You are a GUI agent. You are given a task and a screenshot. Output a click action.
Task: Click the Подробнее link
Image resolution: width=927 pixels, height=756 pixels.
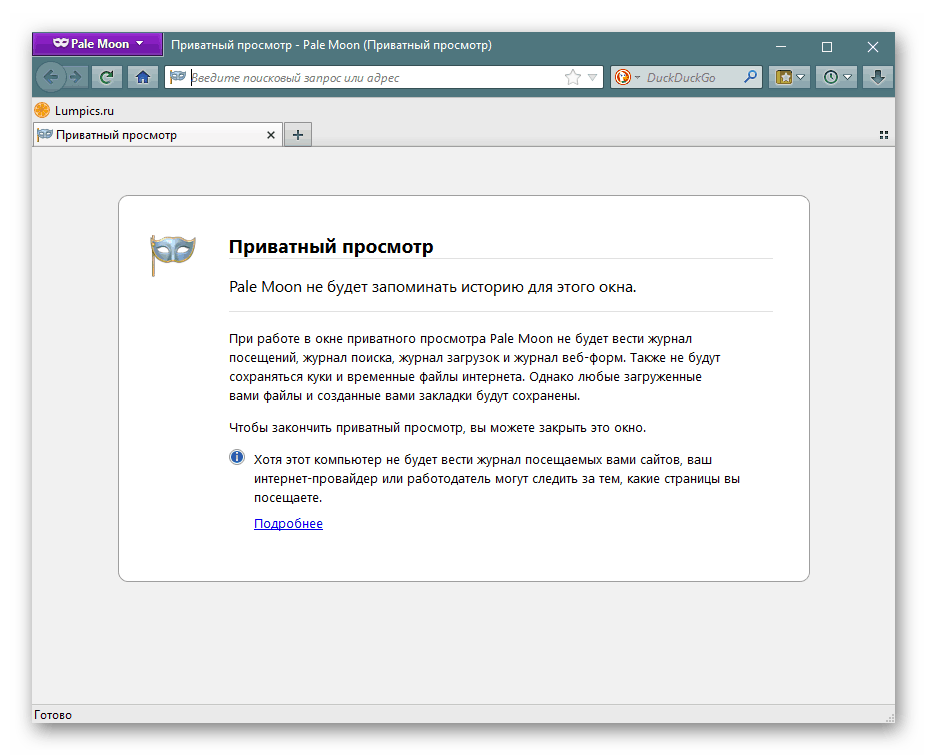tap(289, 524)
